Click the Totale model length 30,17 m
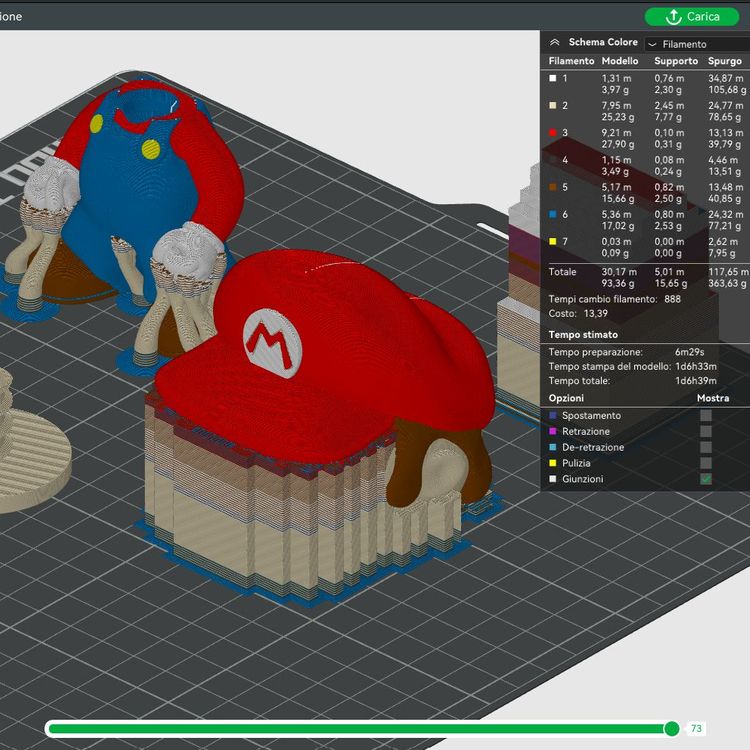 (619, 272)
